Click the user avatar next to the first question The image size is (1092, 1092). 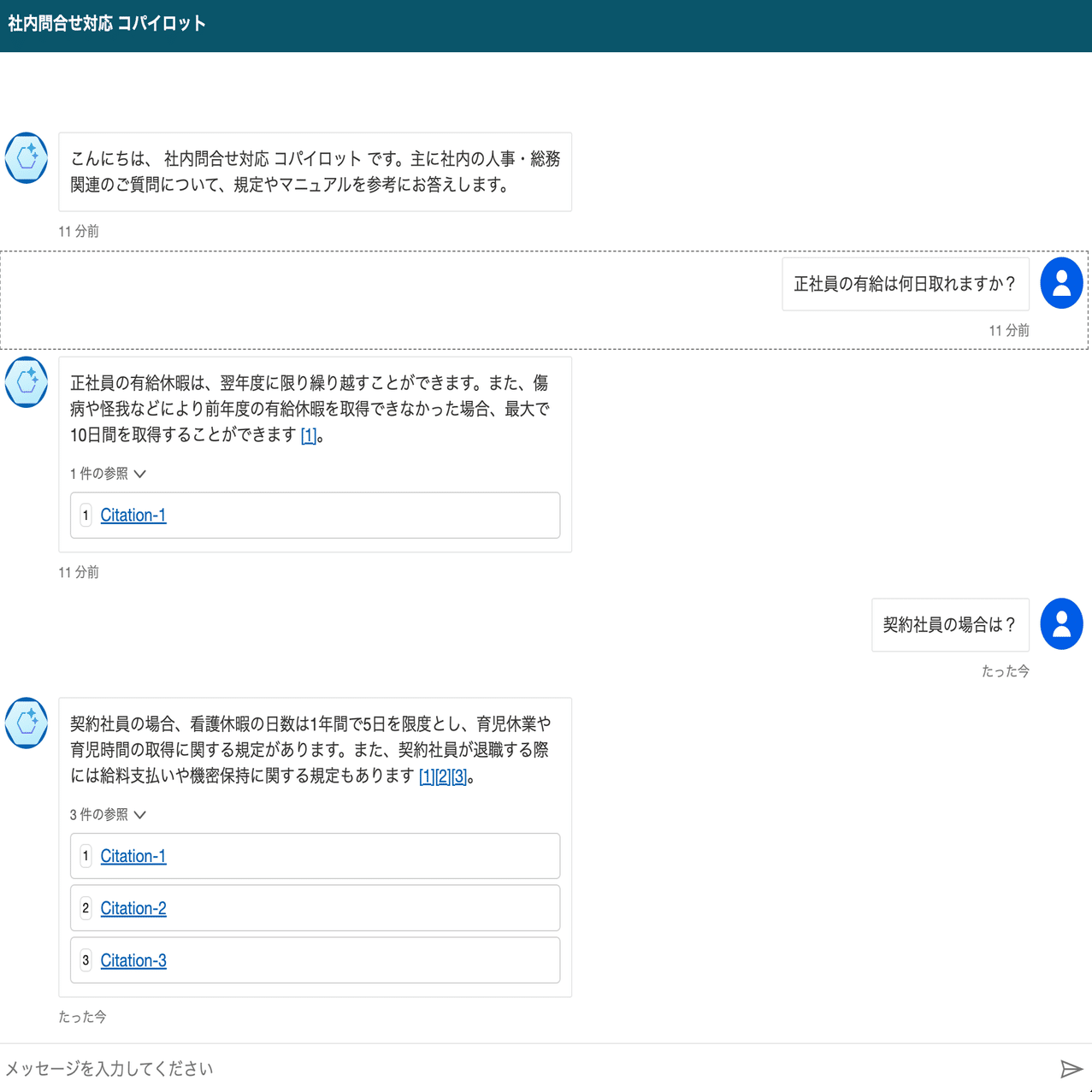[x=1061, y=282]
